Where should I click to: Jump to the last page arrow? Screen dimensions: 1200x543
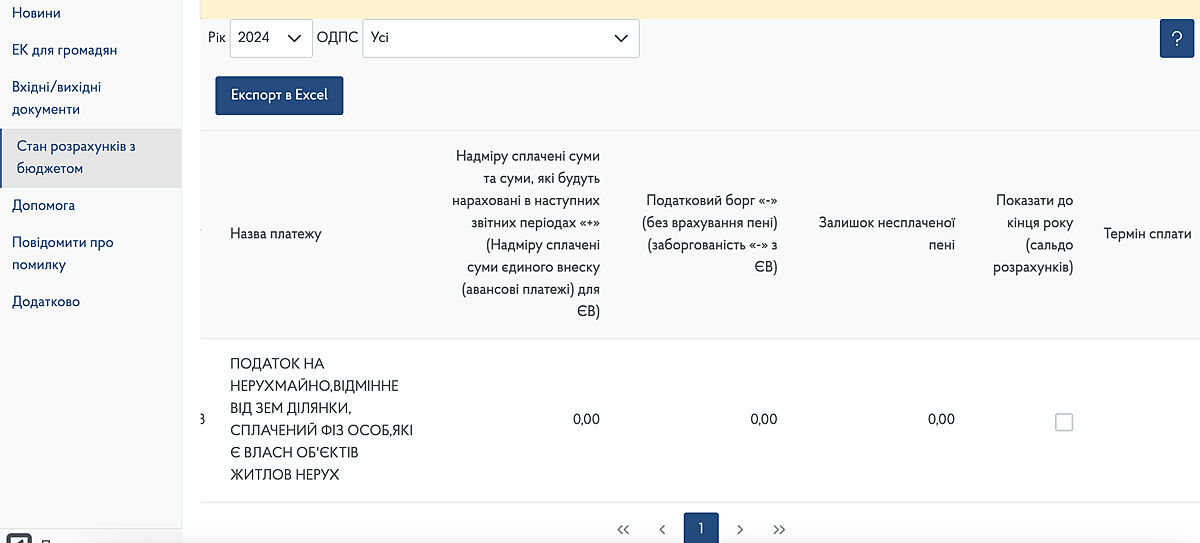pos(779,529)
